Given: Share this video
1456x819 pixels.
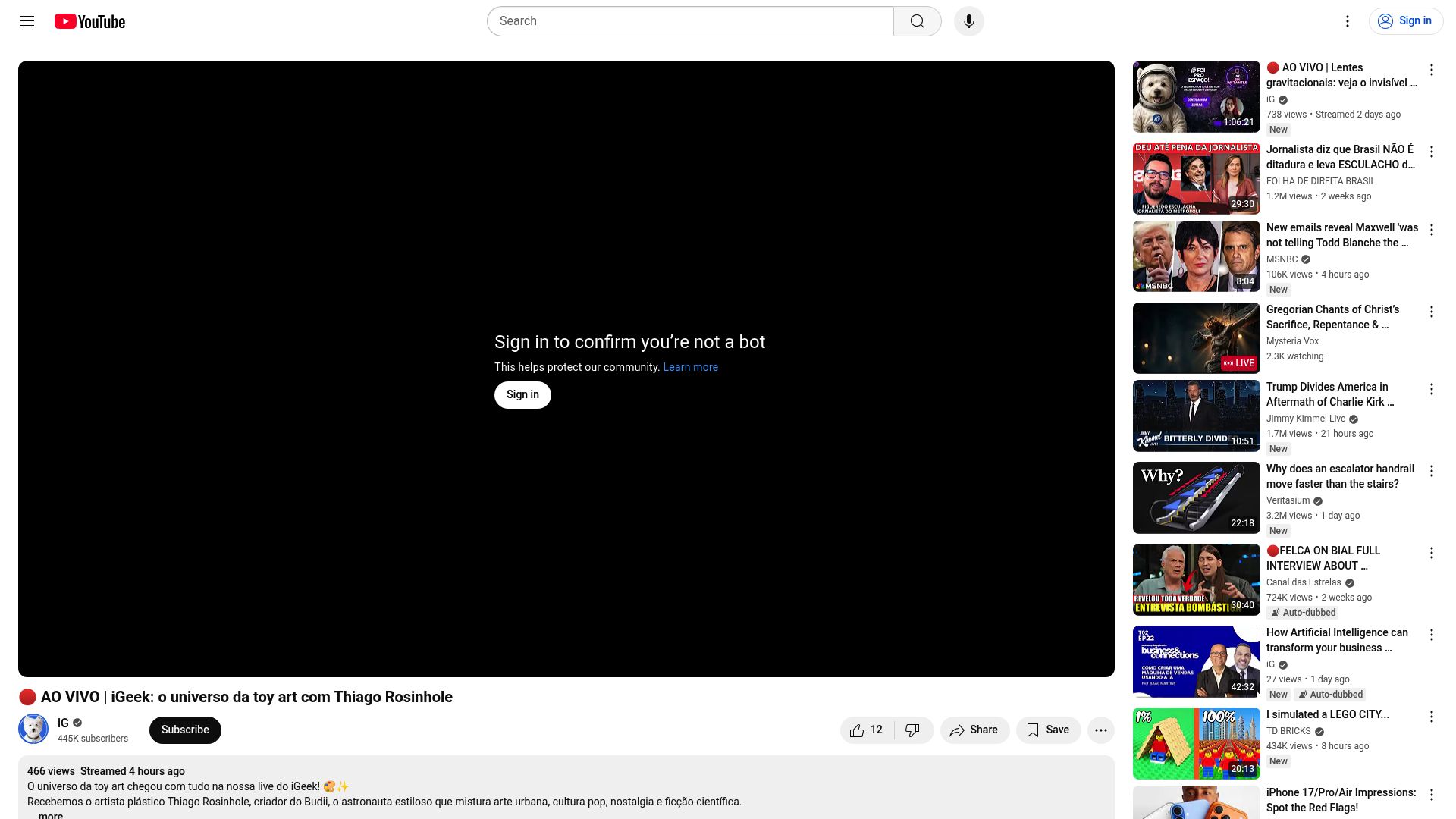Looking at the screenshot, I should pos(974,730).
